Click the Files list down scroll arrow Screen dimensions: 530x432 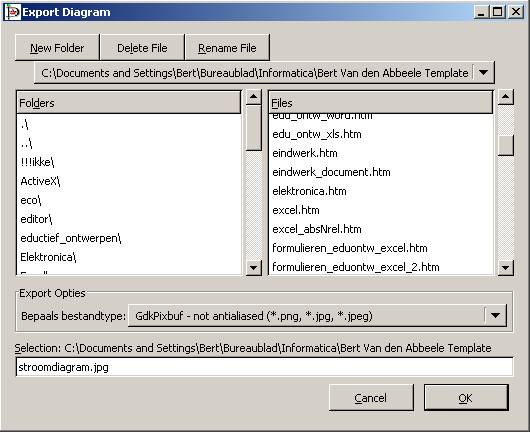[506, 268]
